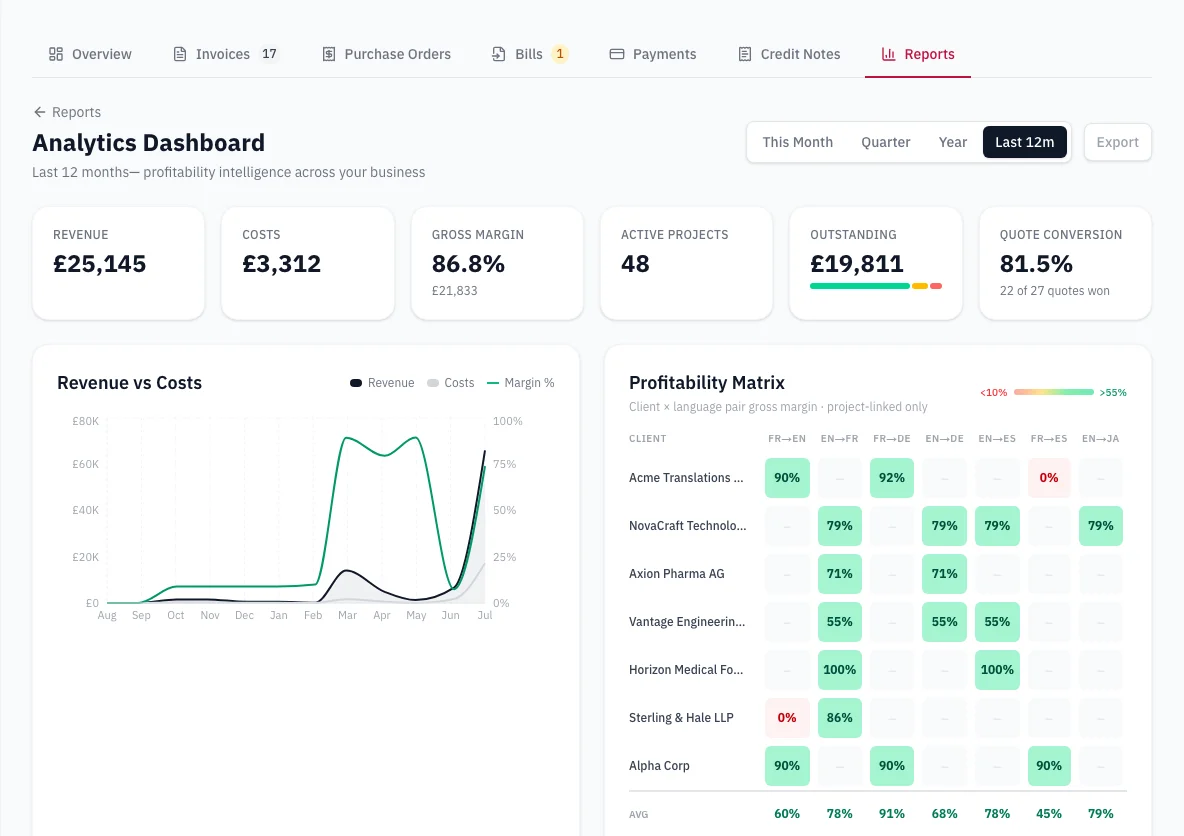1184x836 pixels.
Task: Click the CLIENT column header
Action: [648, 439]
